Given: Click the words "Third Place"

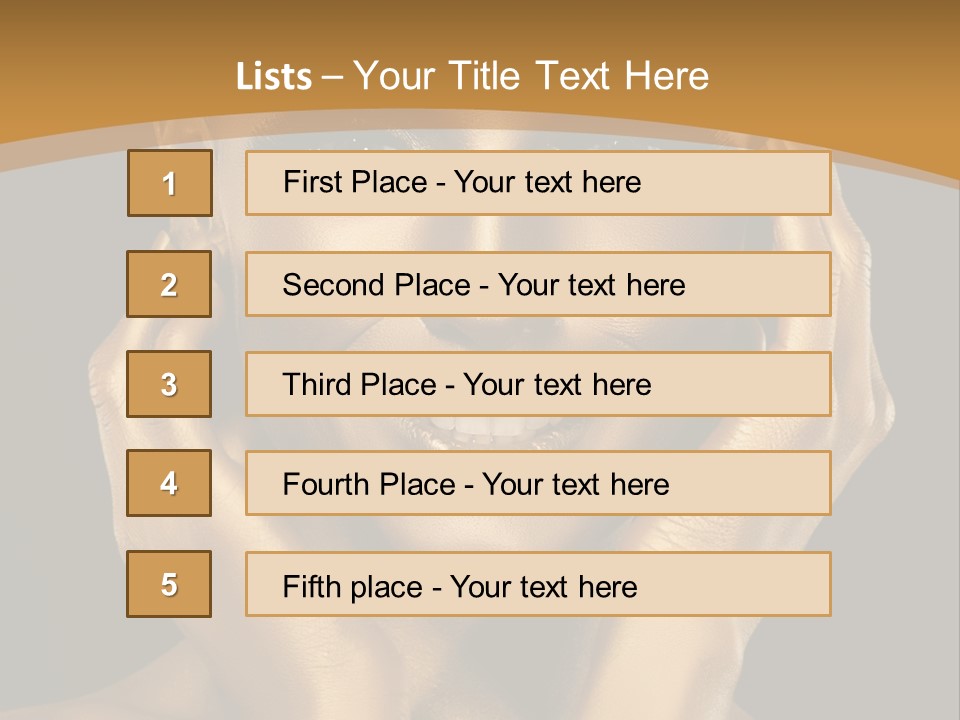Looking at the screenshot, I should coord(359,385).
